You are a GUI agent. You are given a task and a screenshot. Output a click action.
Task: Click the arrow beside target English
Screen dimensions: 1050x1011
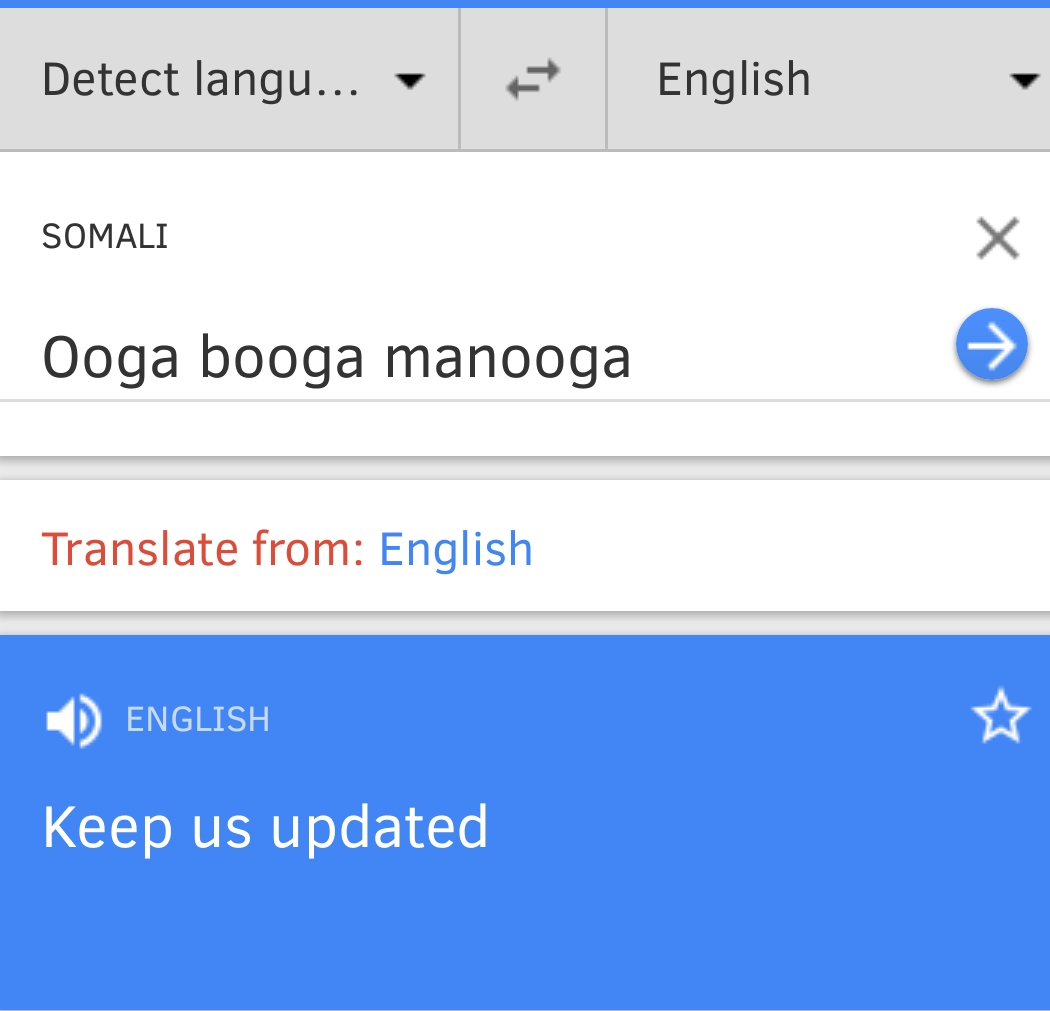coord(1023,81)
